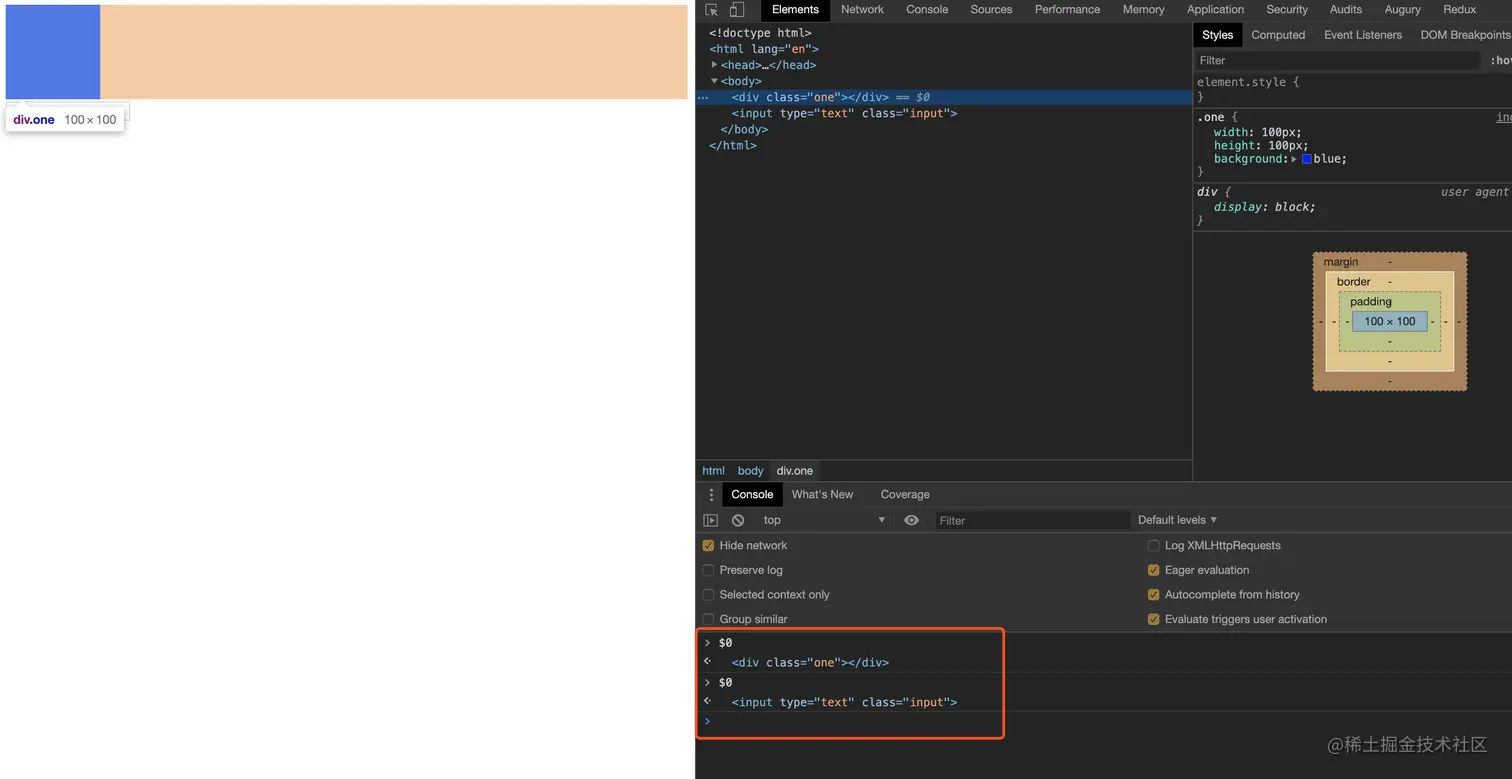This screenshot has height=779, width=1512.
Task: Select the input type="text" DOM row
Action: 944,114
